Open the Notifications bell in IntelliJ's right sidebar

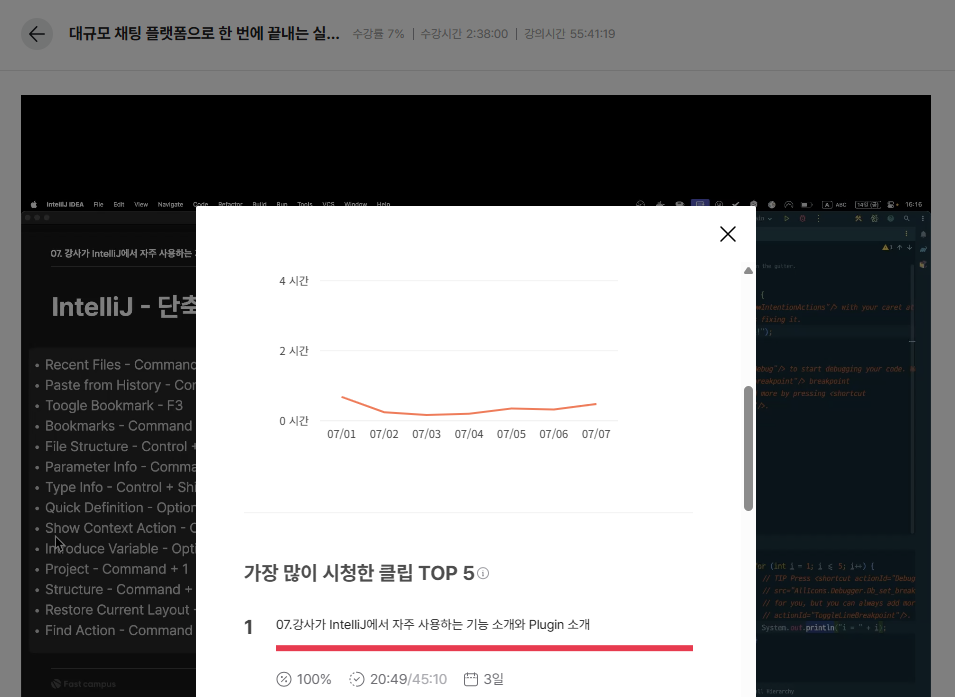pos(923,234)
